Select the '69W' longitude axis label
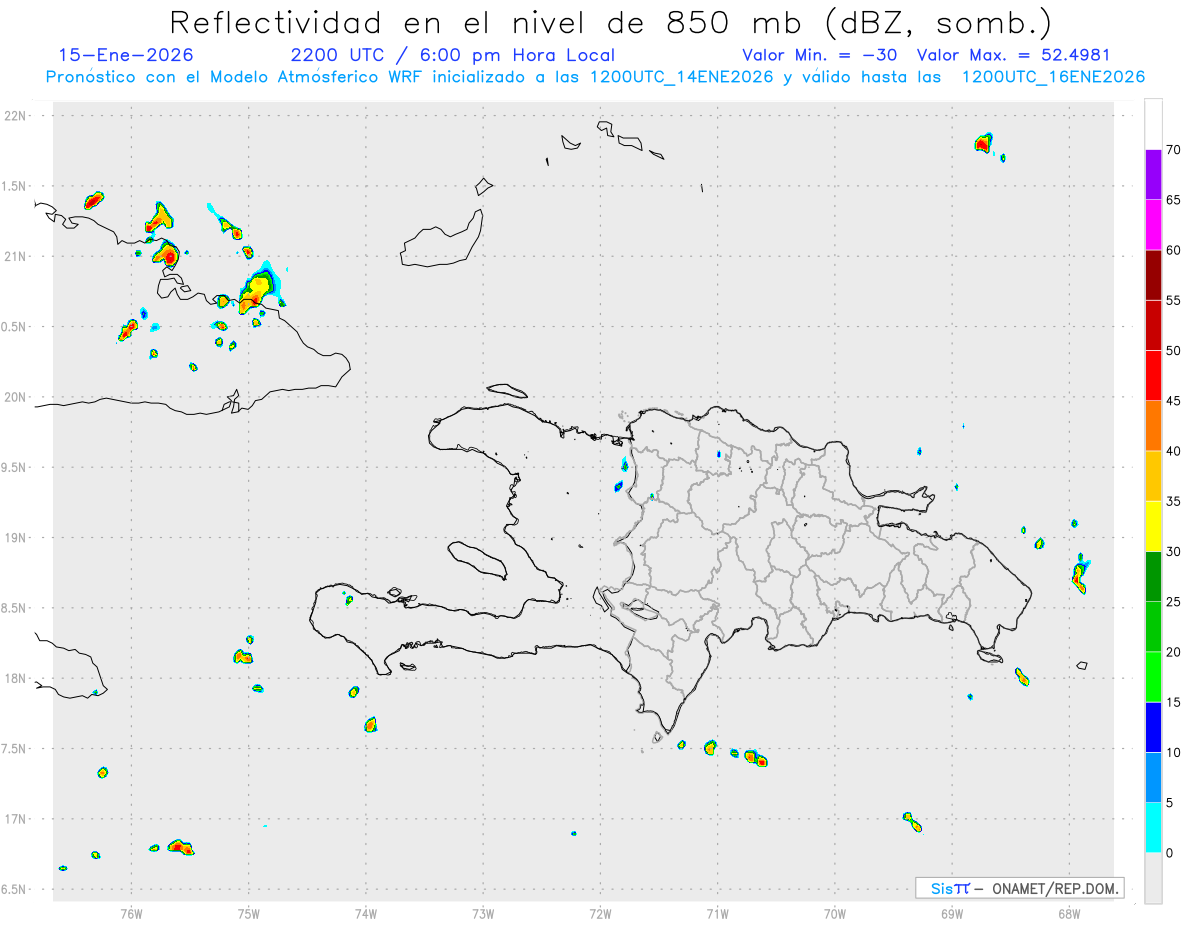This screenshot has height=927, width=1200. point(952,913)
